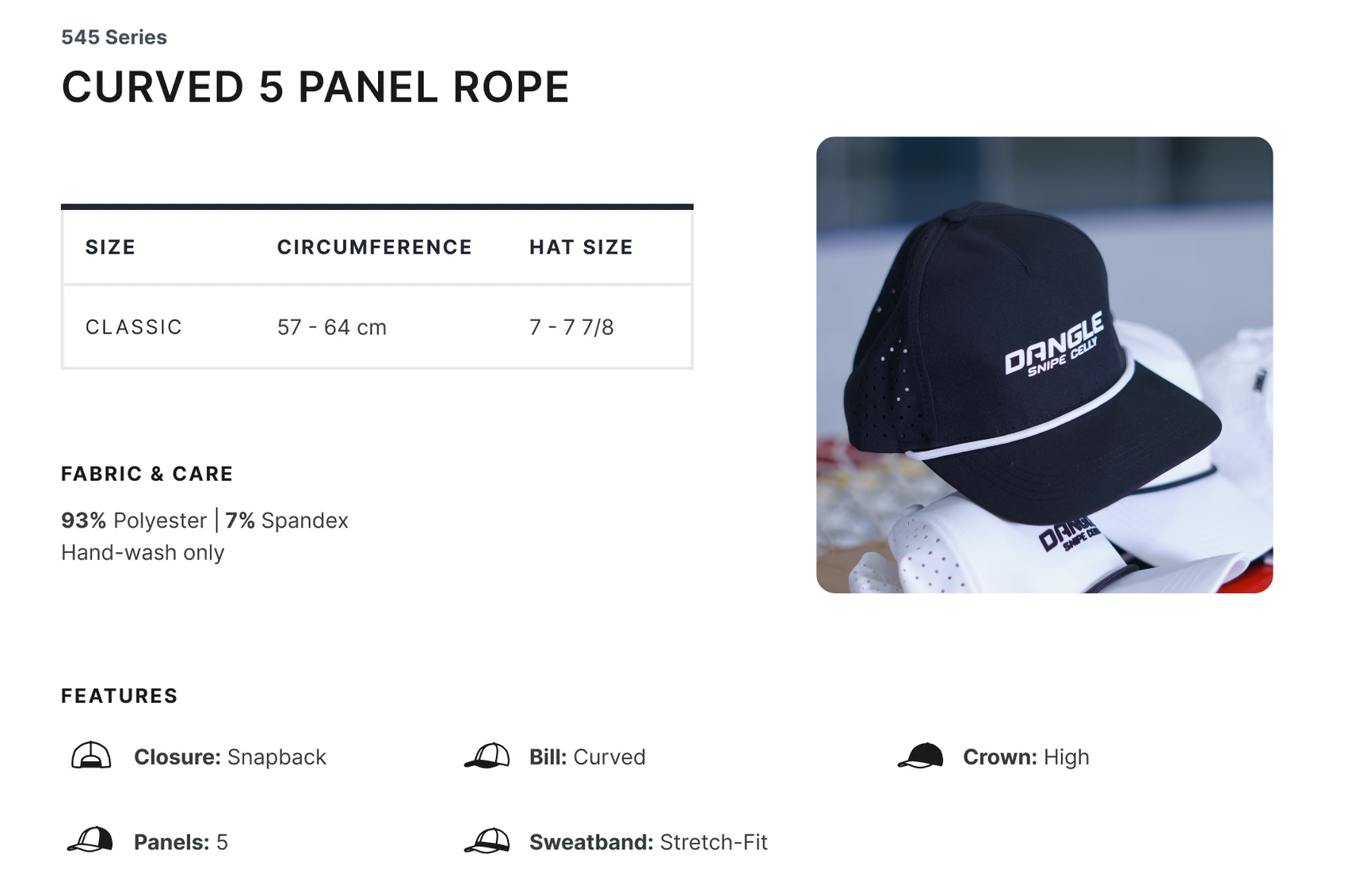Click the Fabric & Care heading

pyautogui.click(x=147, y=474)
